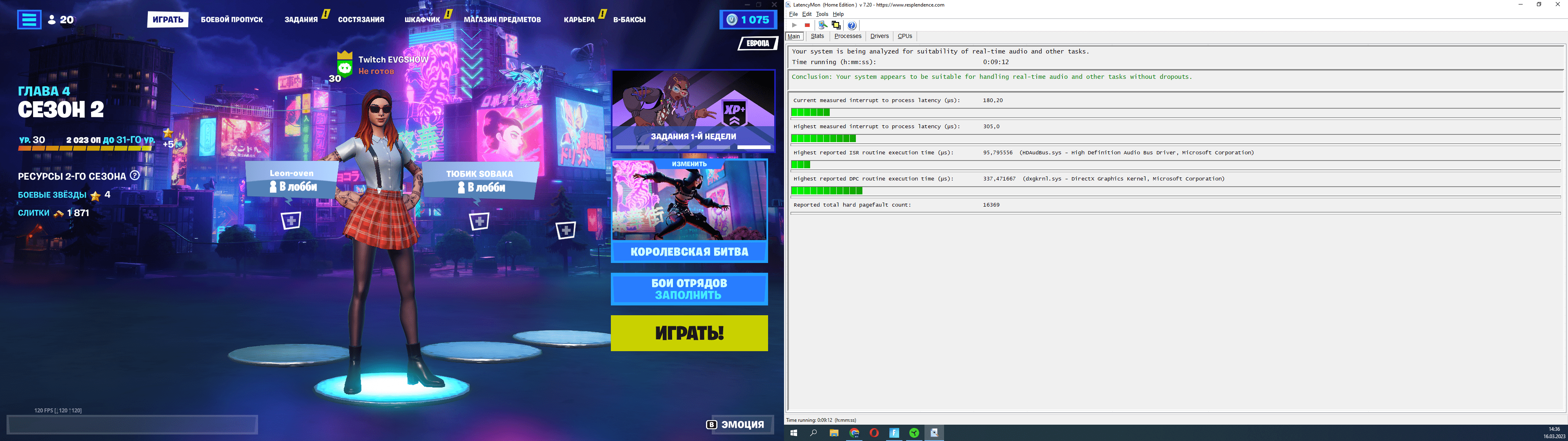This screenshot has height=441, width=1568.
Task: Click the status bar Time running text
Action: point(821,420)
